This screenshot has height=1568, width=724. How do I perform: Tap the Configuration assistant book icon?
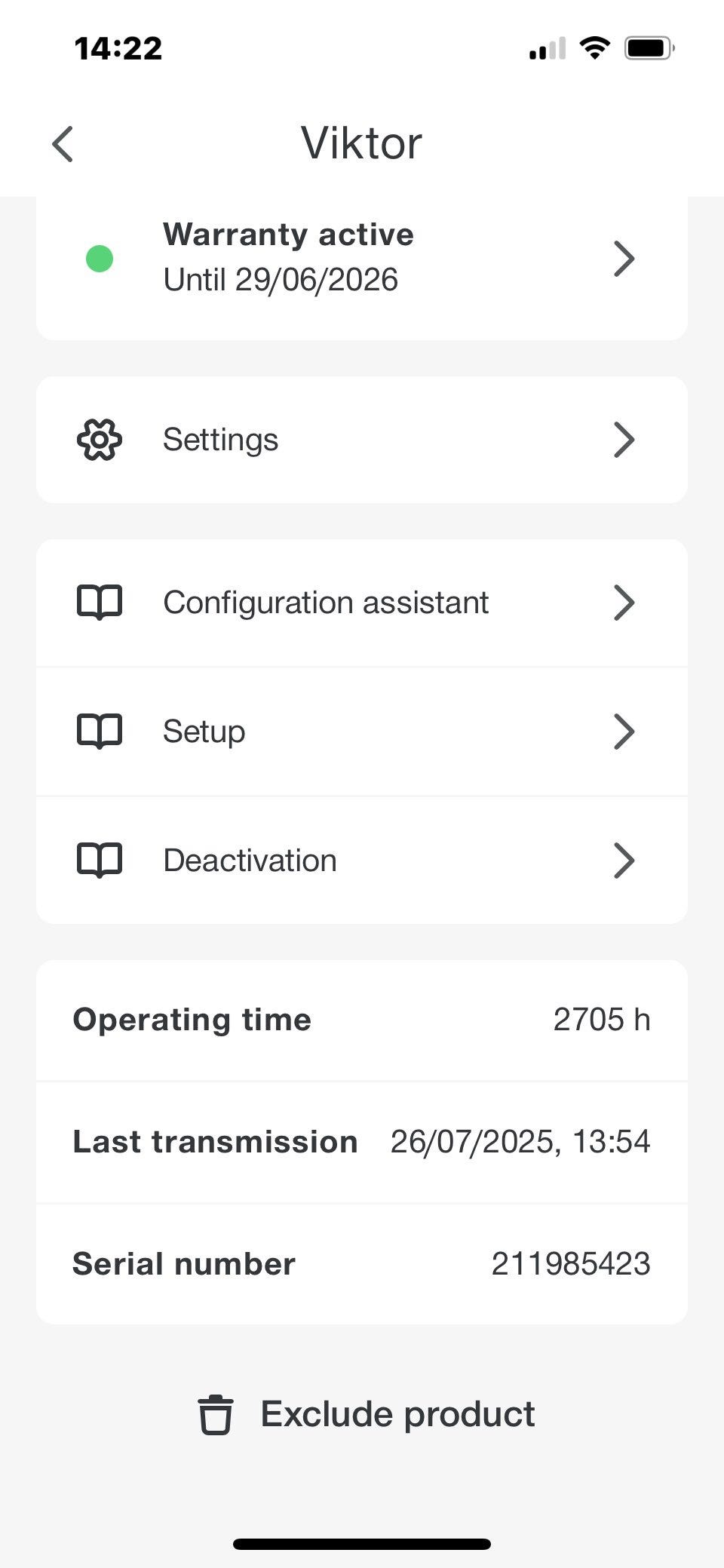point(100,603)
